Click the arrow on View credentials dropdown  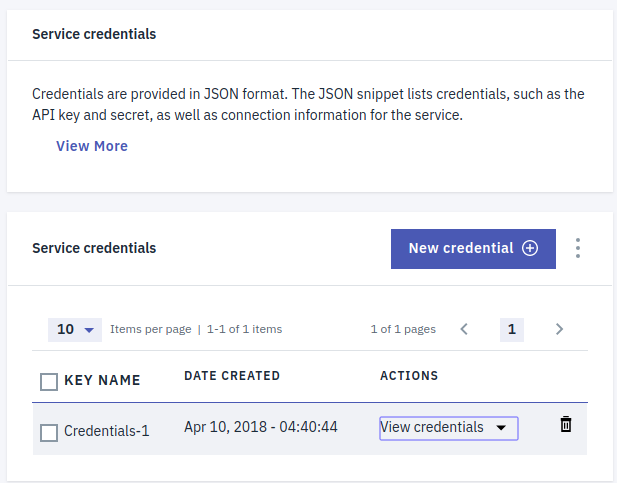tap(501, 428)
